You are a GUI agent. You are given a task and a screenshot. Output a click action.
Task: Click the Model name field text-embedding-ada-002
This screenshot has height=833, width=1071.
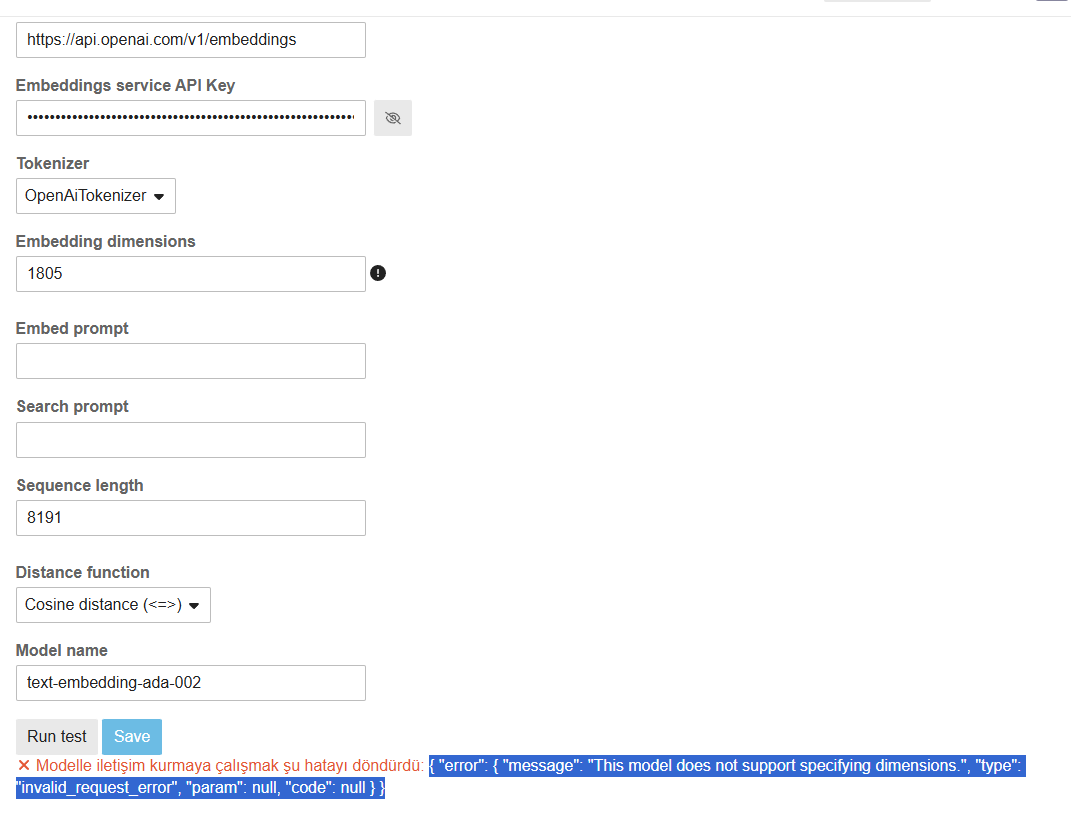point(191,683)
